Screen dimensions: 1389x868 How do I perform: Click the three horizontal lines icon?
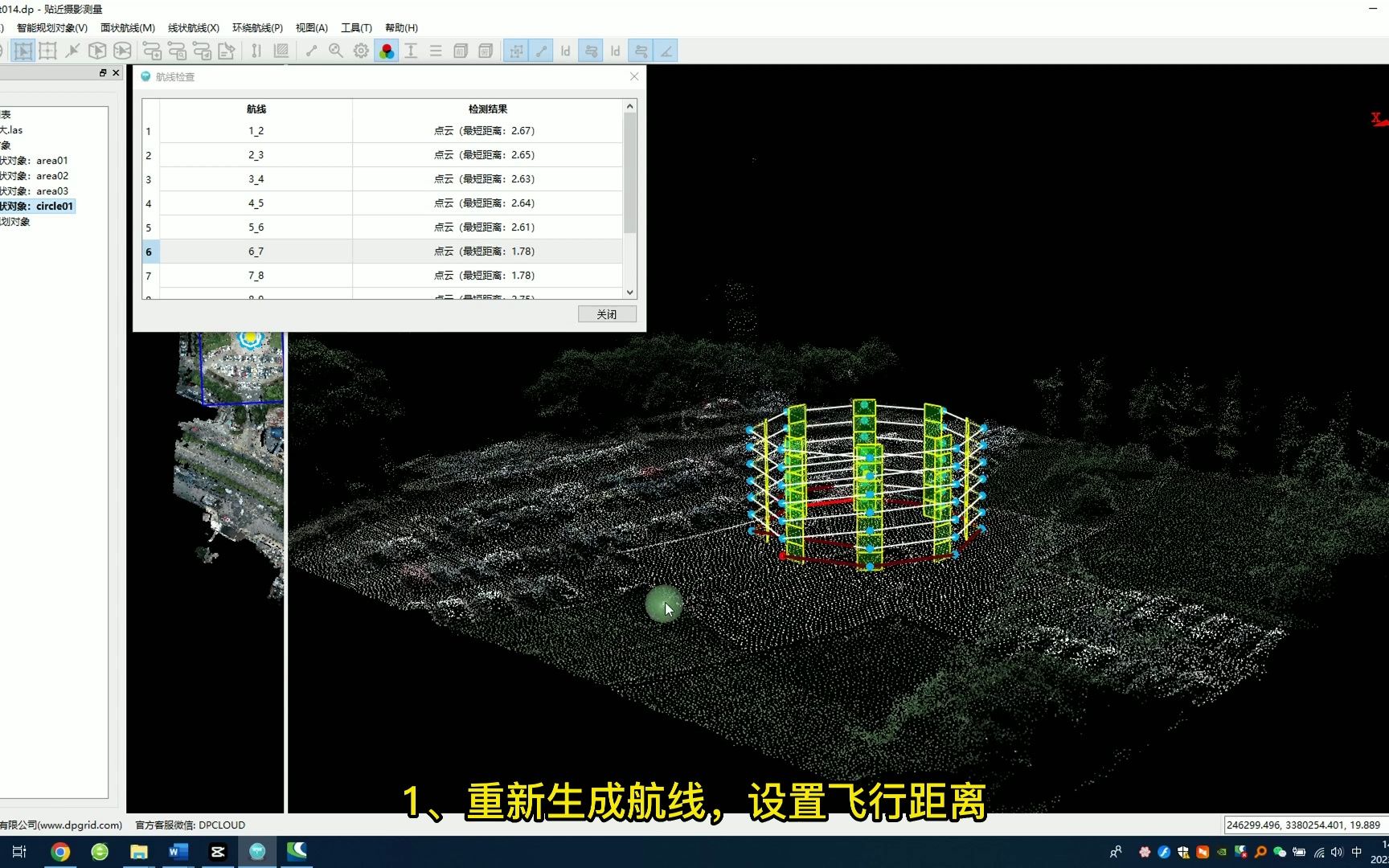pyautogui.click(x=436, y=51)
